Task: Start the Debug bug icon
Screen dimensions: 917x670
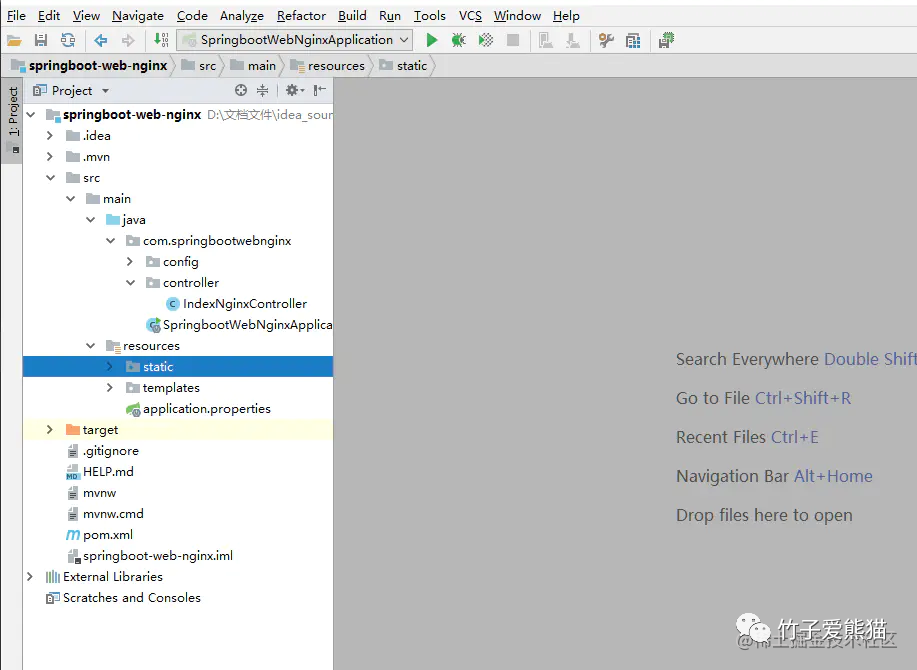Action: point(458,40)
